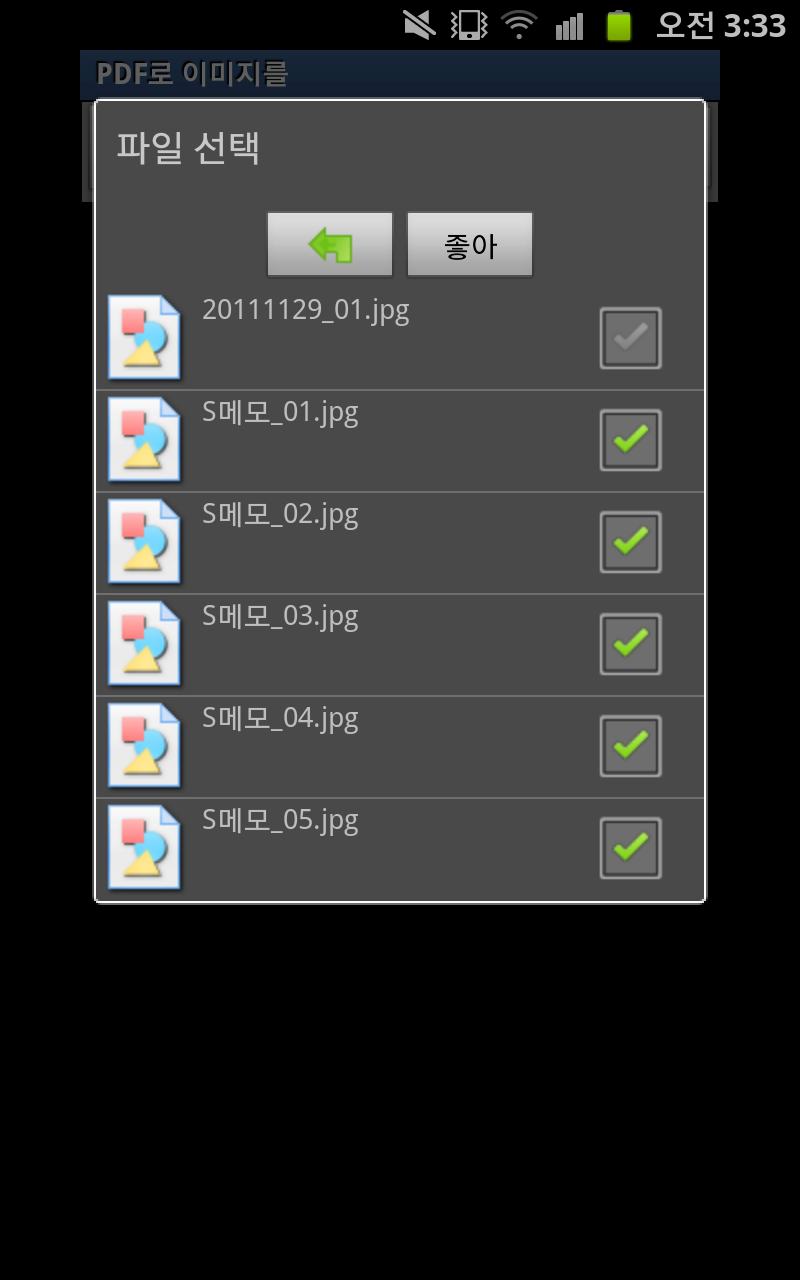Uncheck the box beside S메모_04.jpg
Image resolution: width=800 pixels, height=1280 pixels.
(x=630, y=746)
